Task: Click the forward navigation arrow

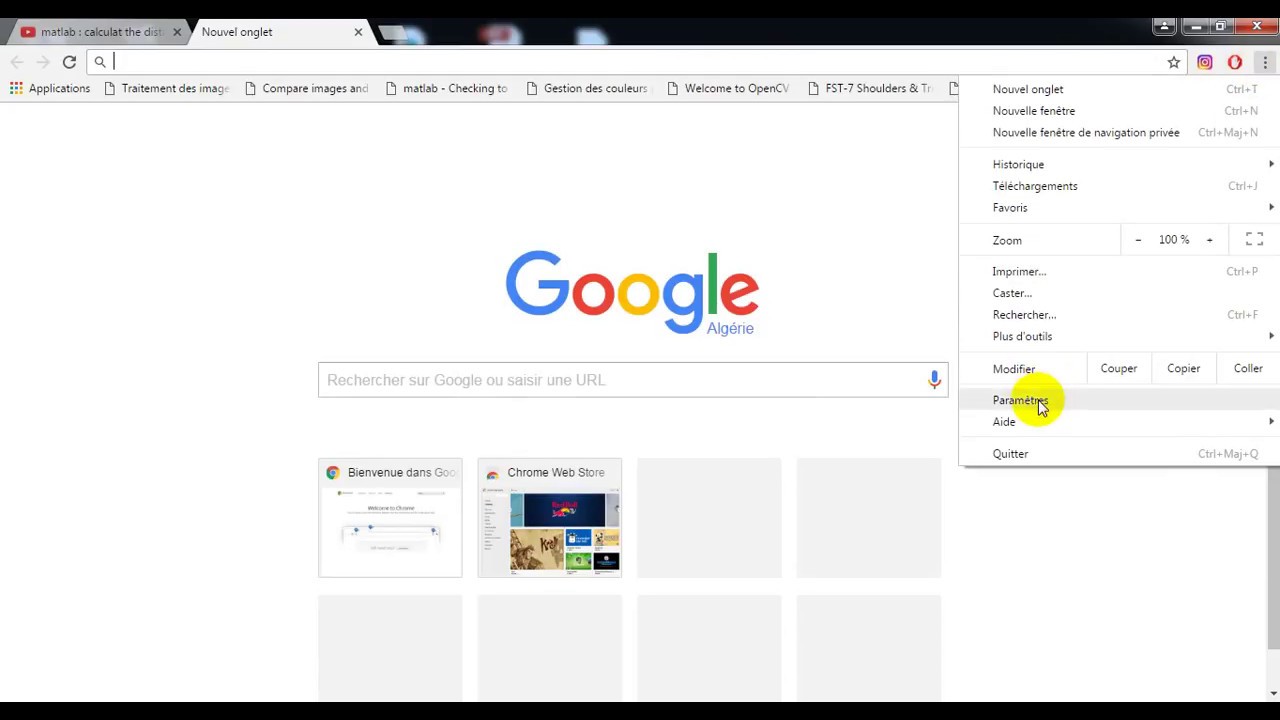Action: [43, 62]
